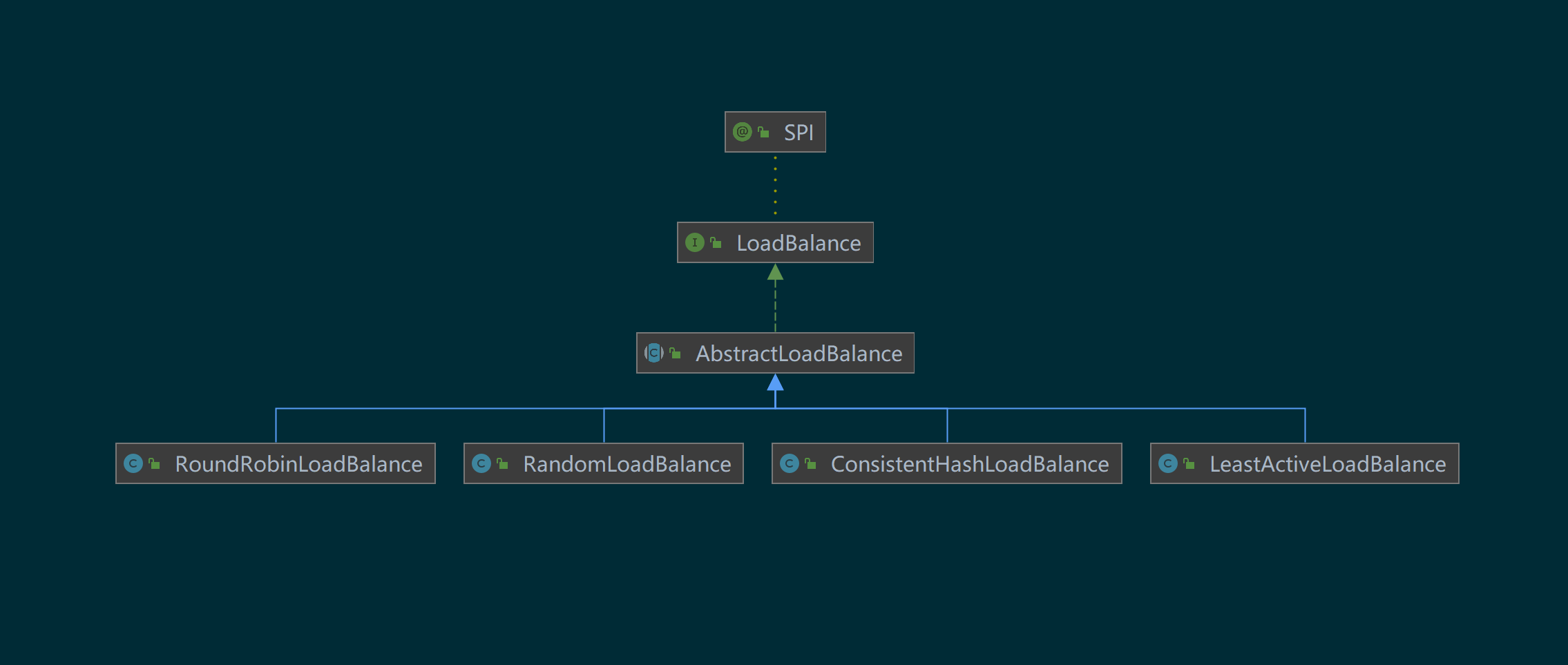This screenshot has height=665, width=1568.
Task: Select the LoadBalance interface label
Action: click(x=799, y=243)
